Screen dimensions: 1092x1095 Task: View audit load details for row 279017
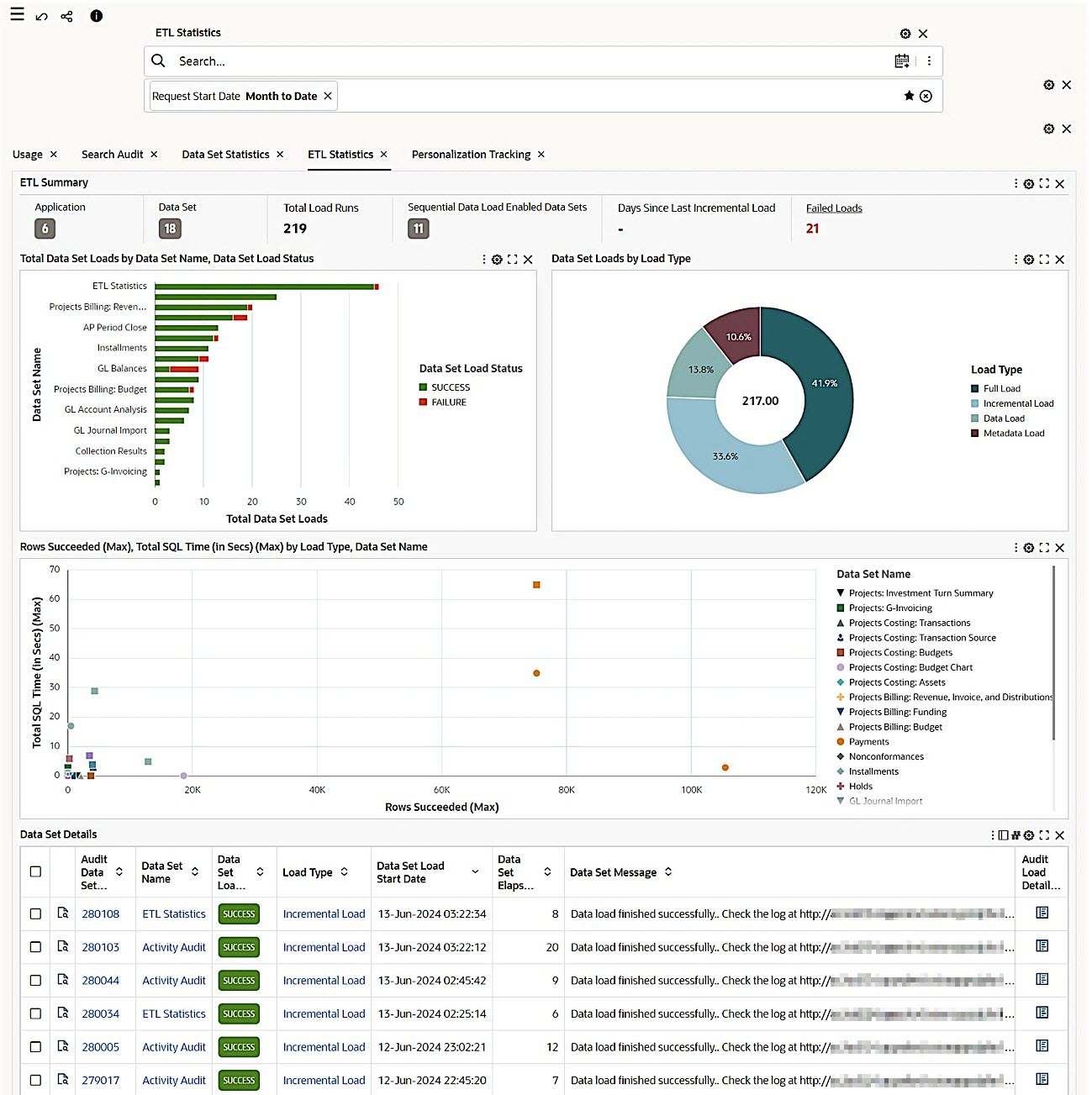tap(1042, 1079)
